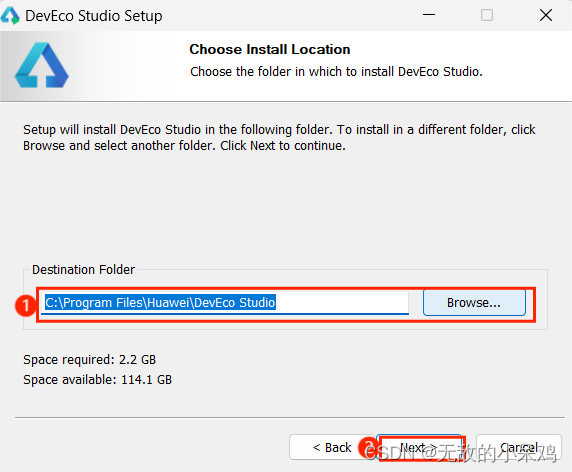Click the Browse... button
The image size is (572, 472).
(x=474, y=302)
